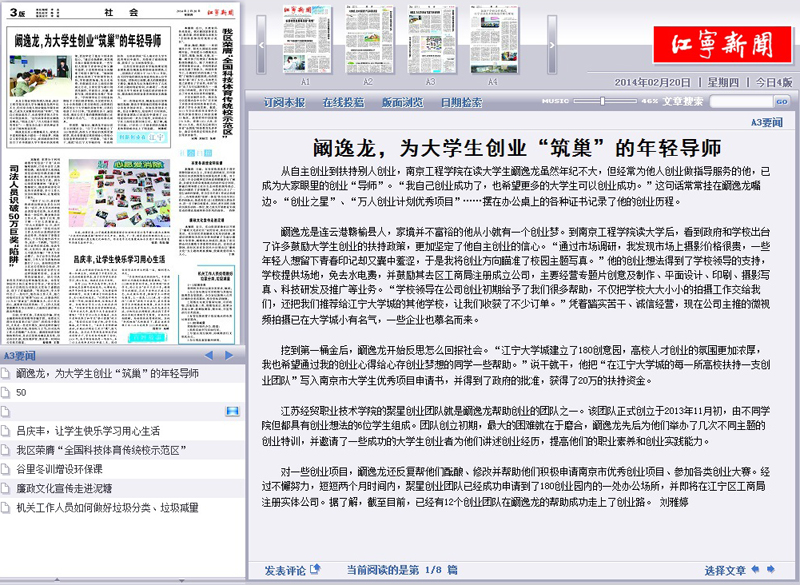This screenshot has height=585, width=800.
Task: Click the 发表评论 post comment icon
Action: coord(316,569)
